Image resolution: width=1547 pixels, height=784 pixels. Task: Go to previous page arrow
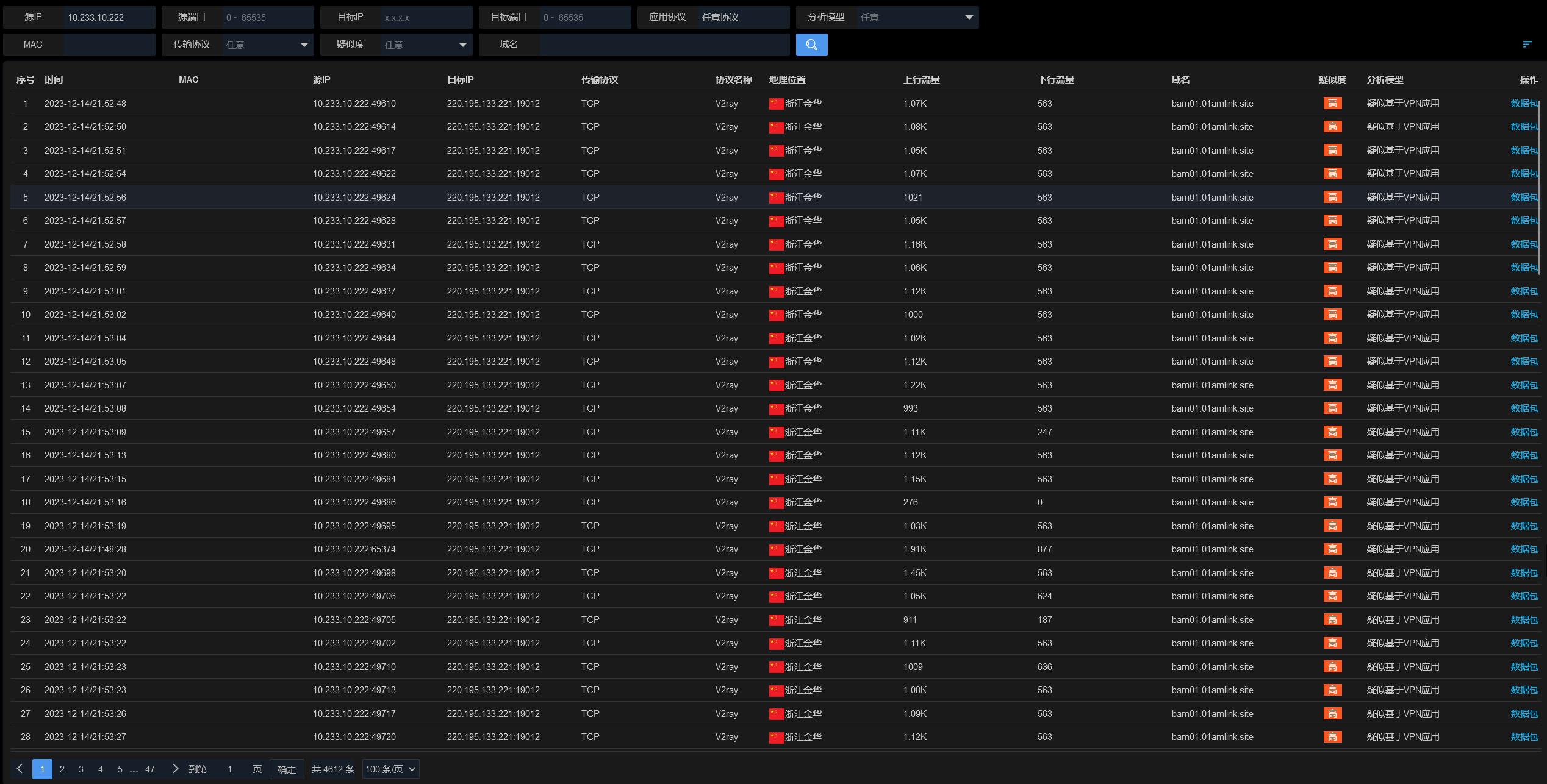(20, 769)
